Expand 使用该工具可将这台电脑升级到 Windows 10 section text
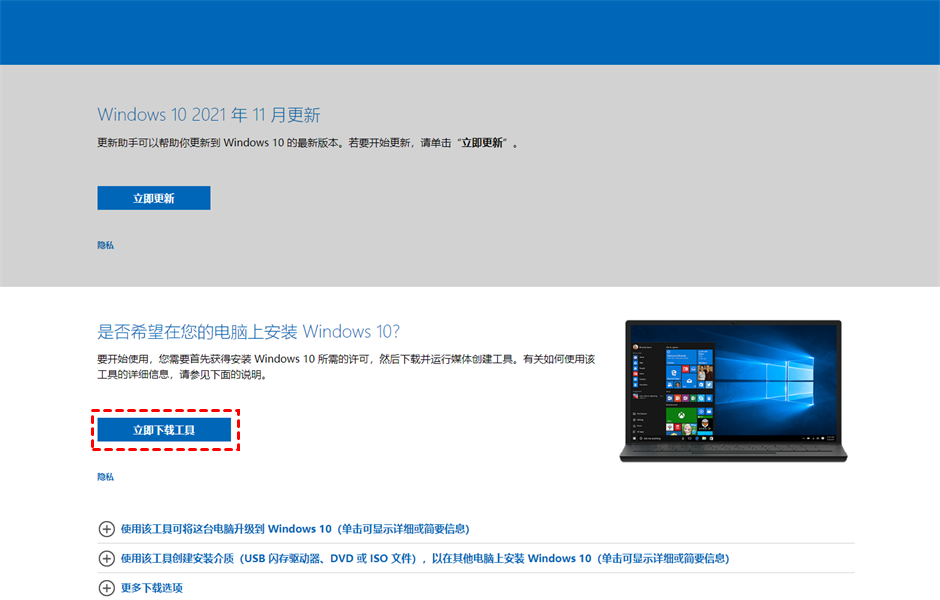940x600 pixels. click(294, 529)
